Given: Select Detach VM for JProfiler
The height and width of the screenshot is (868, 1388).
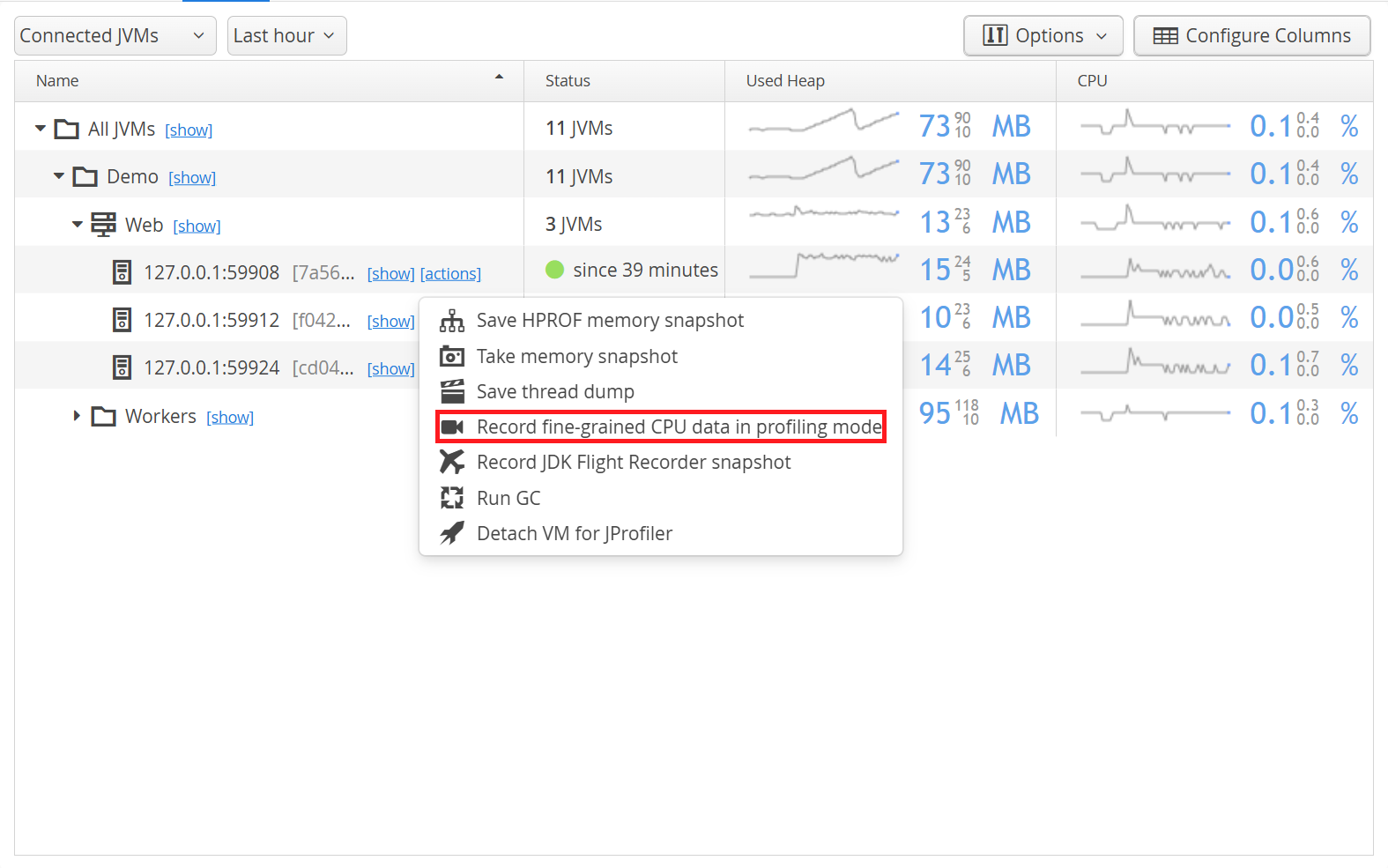Looking at the screenshot, I should pyautogui.click(x=661, y=533).
